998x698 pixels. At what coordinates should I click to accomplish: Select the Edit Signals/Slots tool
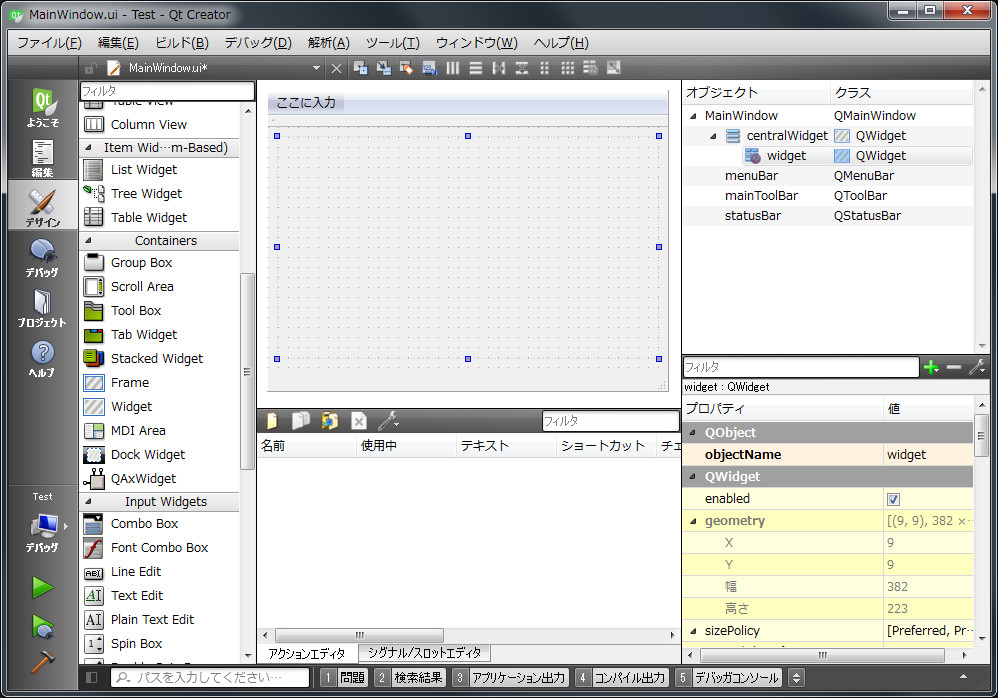click(x=384, y=67)
